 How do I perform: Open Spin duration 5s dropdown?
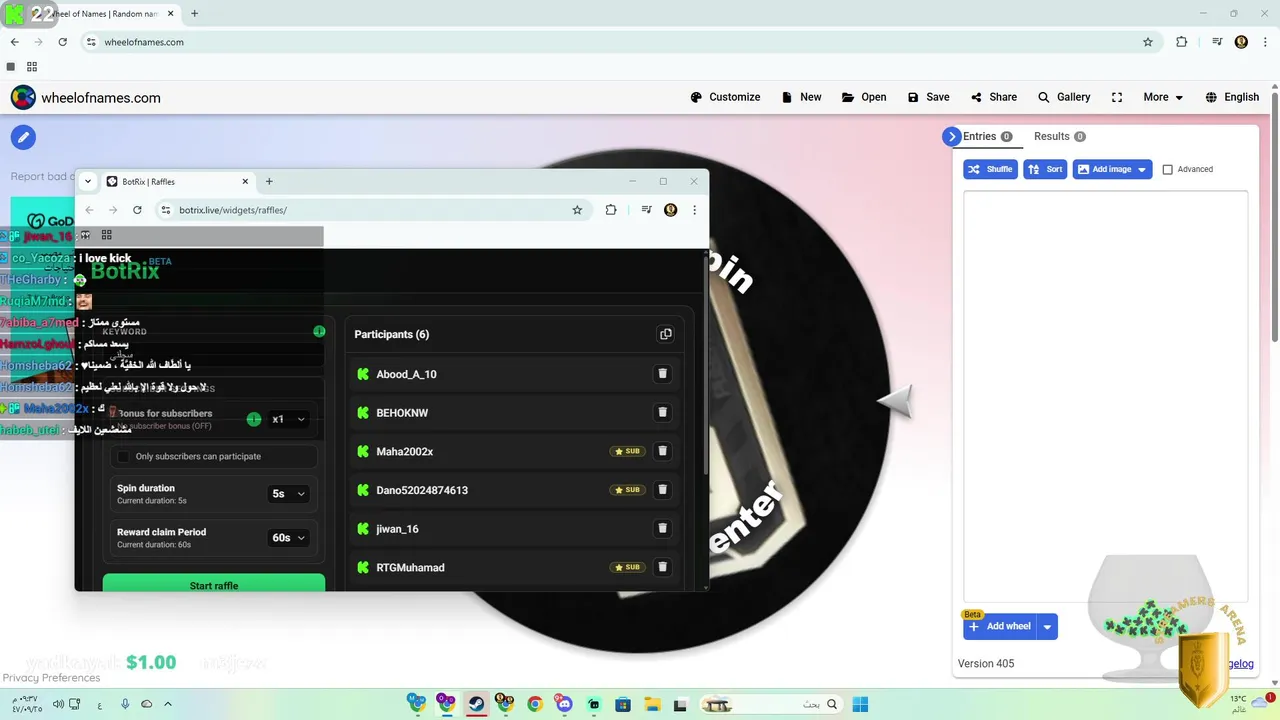(x=289, y=494)
